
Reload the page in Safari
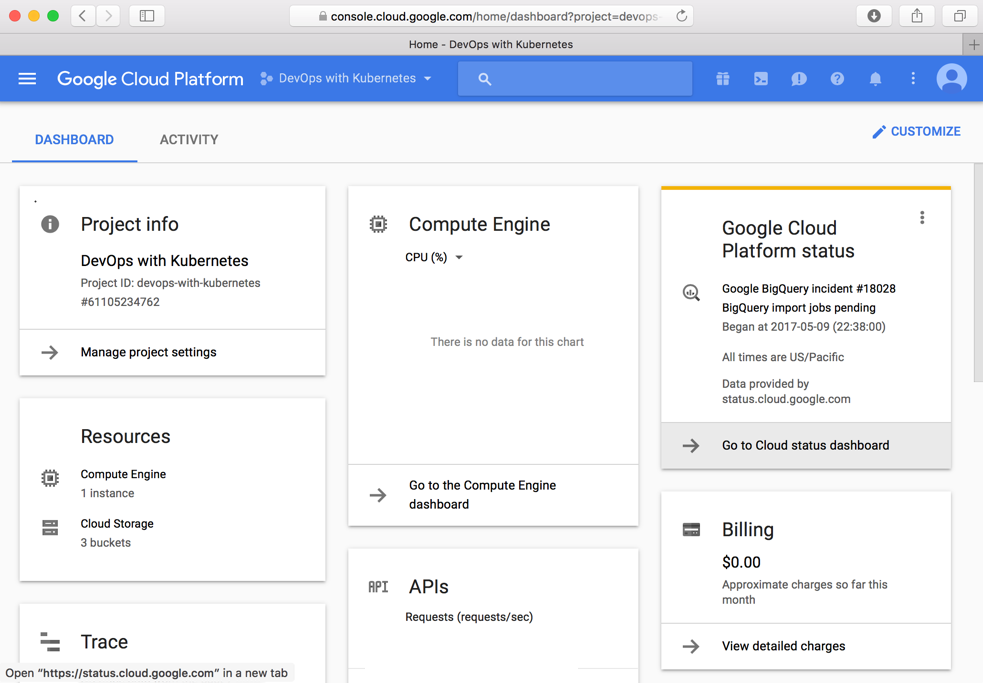pos(681,16)
